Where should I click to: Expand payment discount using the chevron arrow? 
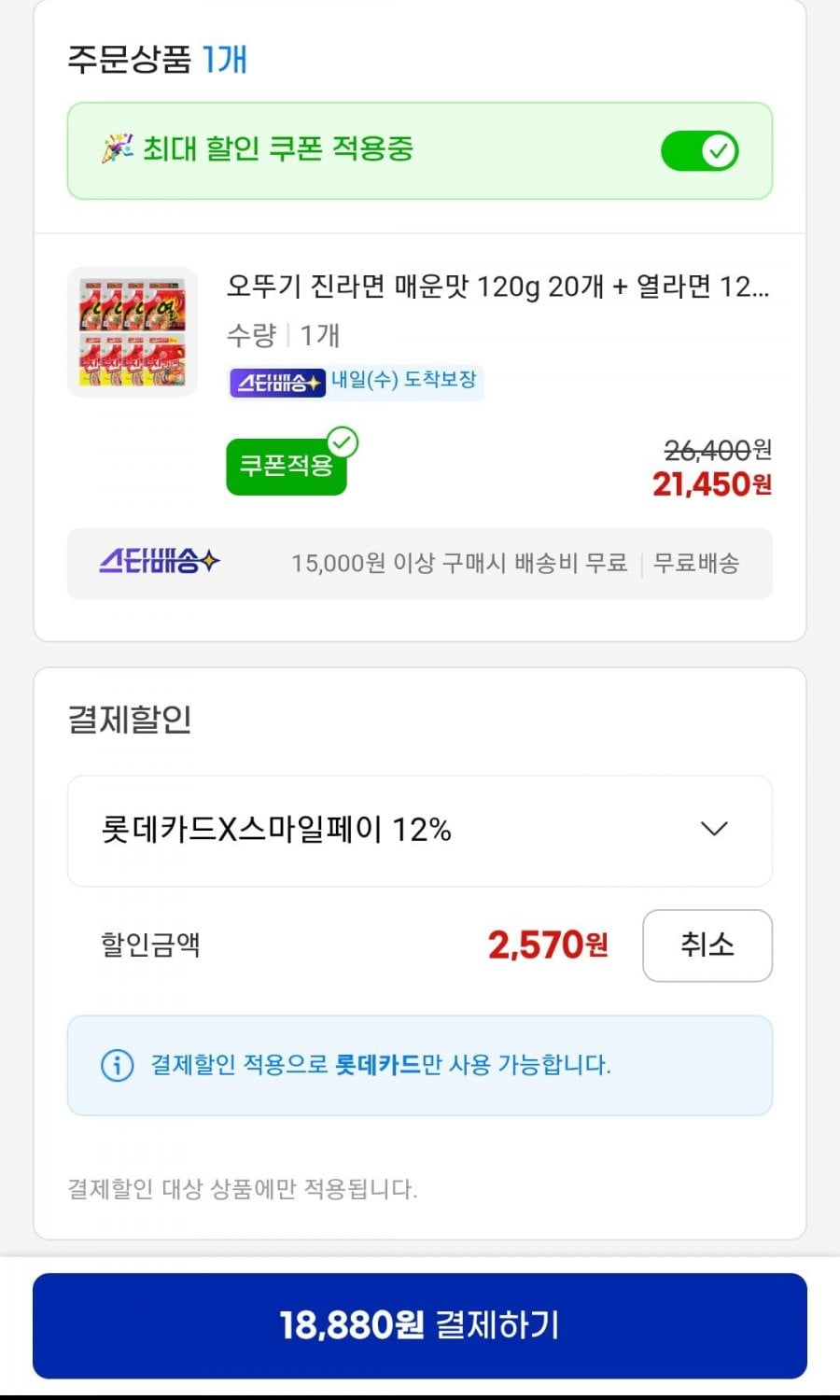pyautogui.click(x=714, y=829)
